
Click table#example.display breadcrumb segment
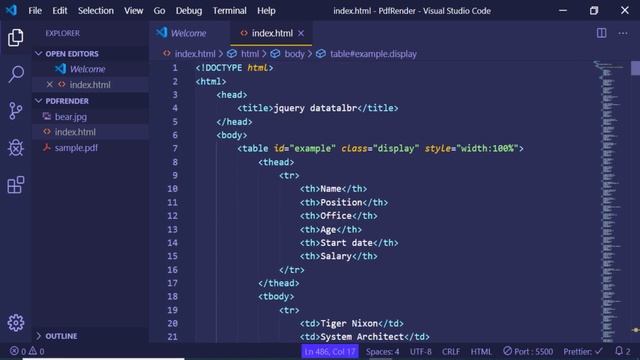coord(373,54)
